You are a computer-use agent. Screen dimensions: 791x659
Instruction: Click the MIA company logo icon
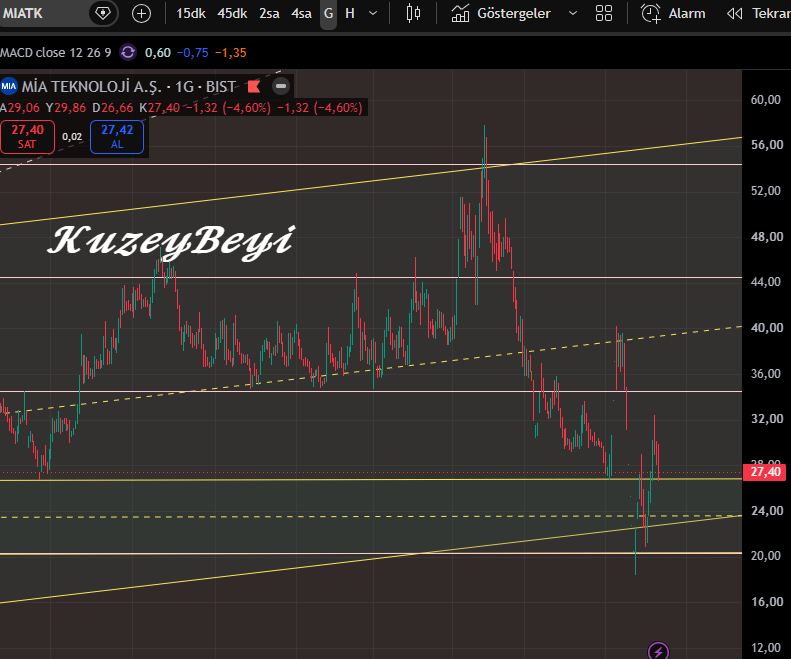[9, 86]
